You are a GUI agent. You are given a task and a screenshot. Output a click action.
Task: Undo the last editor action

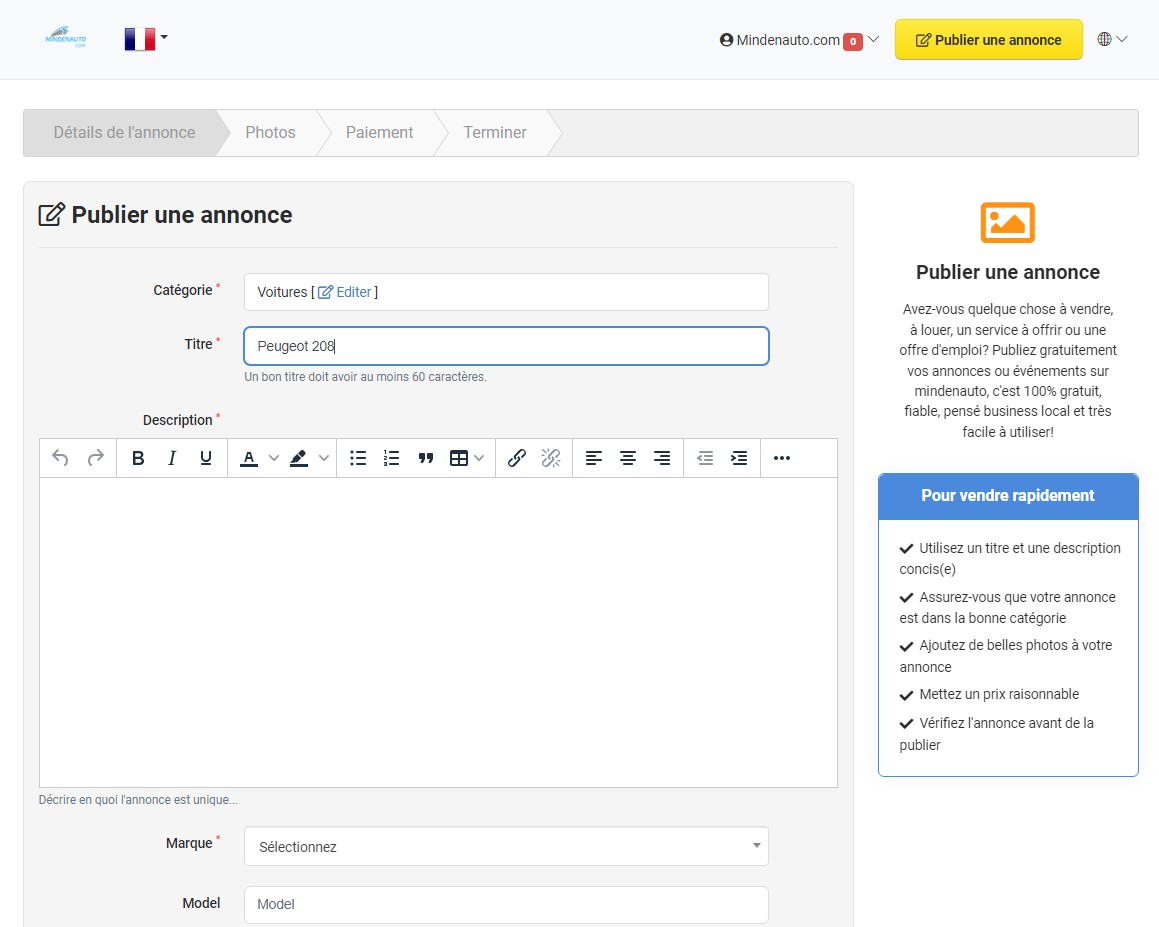pos(60,458)
